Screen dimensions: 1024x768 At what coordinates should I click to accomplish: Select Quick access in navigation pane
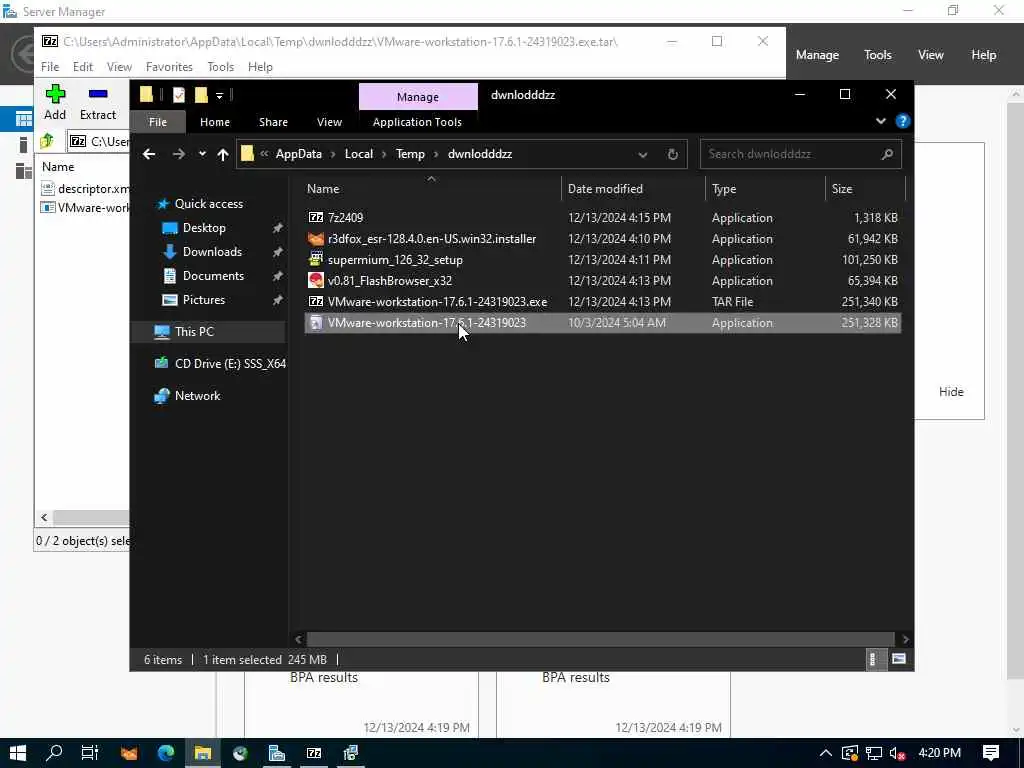(208, 204)
